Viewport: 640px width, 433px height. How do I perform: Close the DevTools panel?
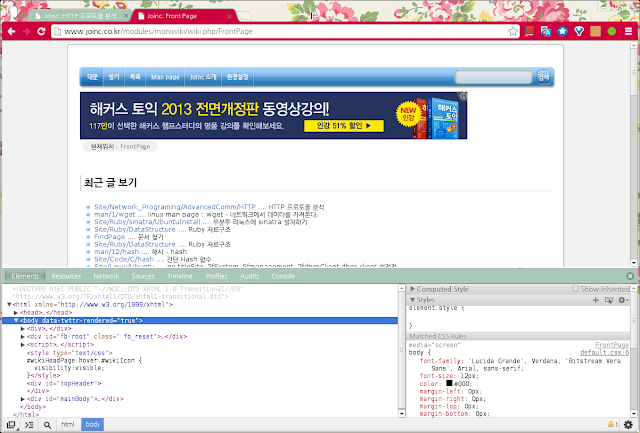(x=630, y=276)
